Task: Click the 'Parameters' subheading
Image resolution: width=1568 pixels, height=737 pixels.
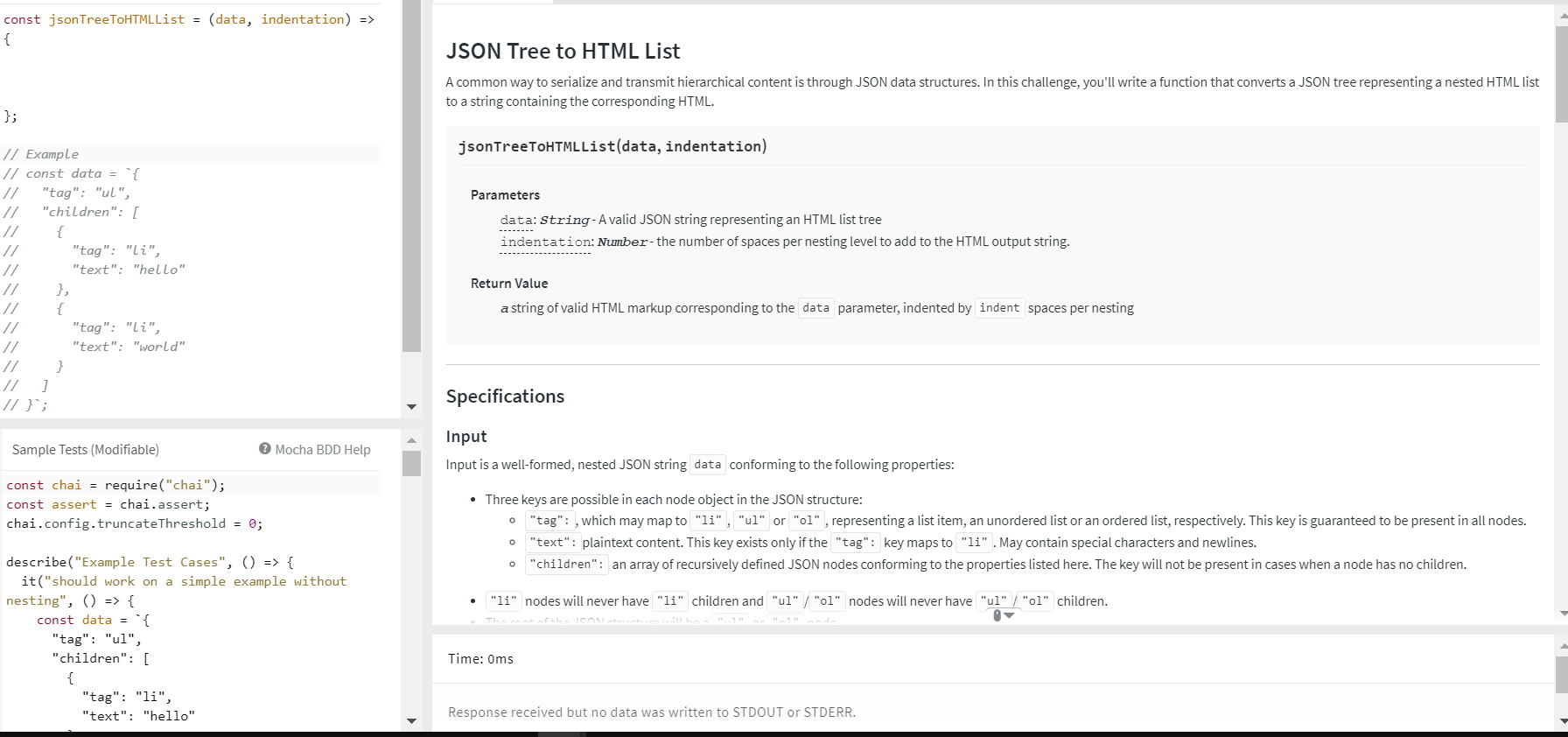Action: (x=505, y=194)
